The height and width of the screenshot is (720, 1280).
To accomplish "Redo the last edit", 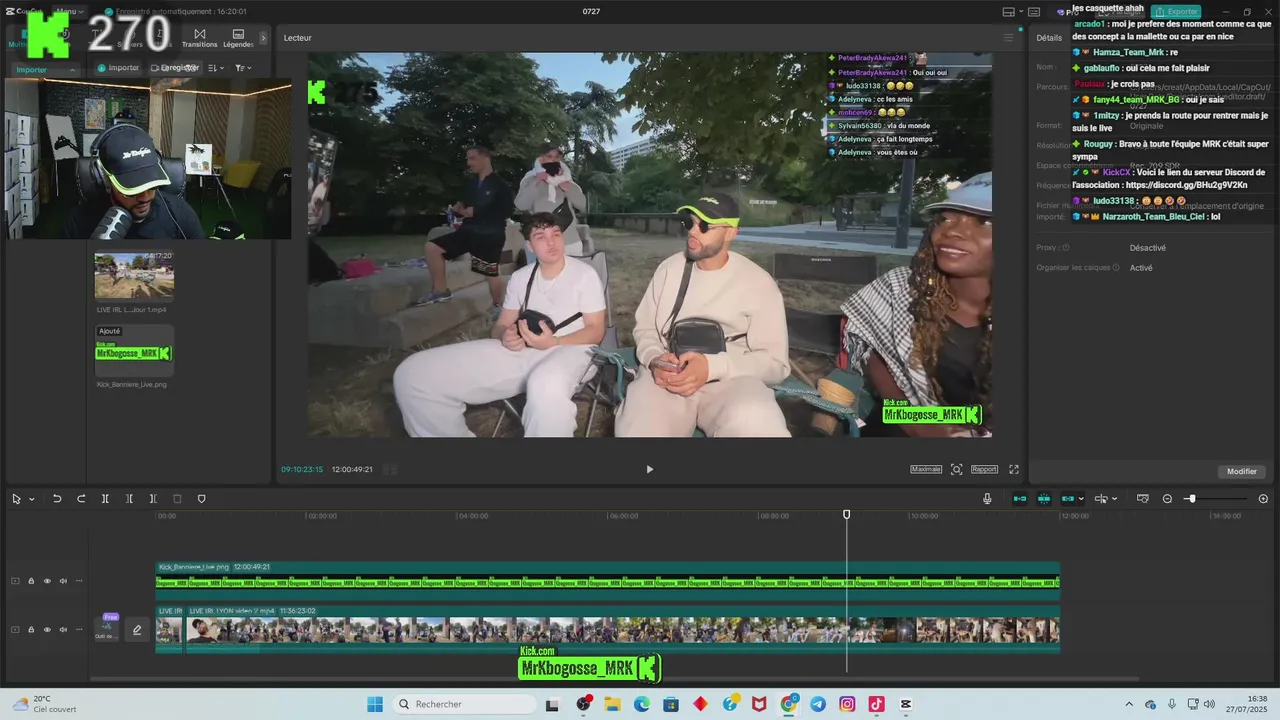I will coord(81,499).
